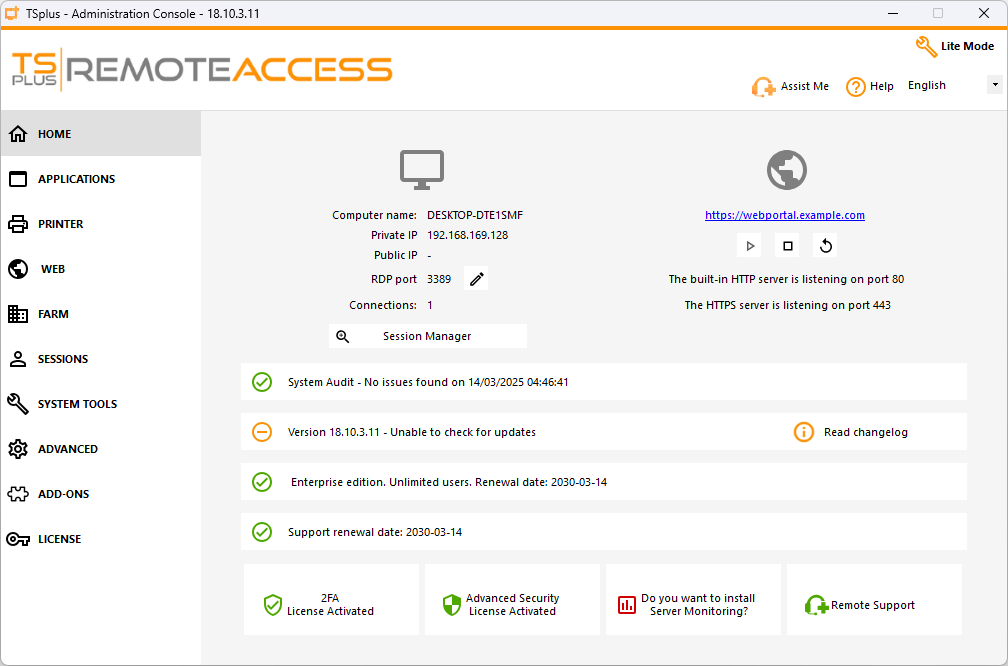Viewport: 1008px width, 666px height.
Task: Open Help via question mark icon
Action: (x=856, y=86)
